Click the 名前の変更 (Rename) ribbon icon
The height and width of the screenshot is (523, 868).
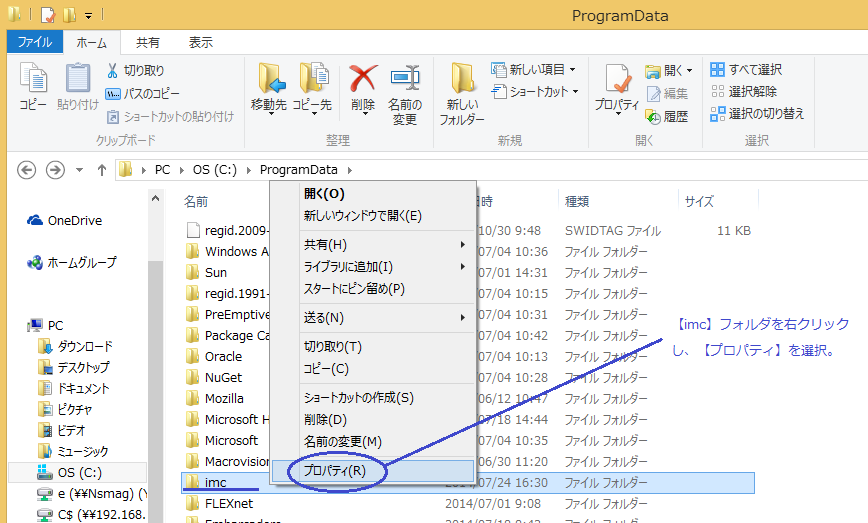pyautogui.click(x=404, y=78)
